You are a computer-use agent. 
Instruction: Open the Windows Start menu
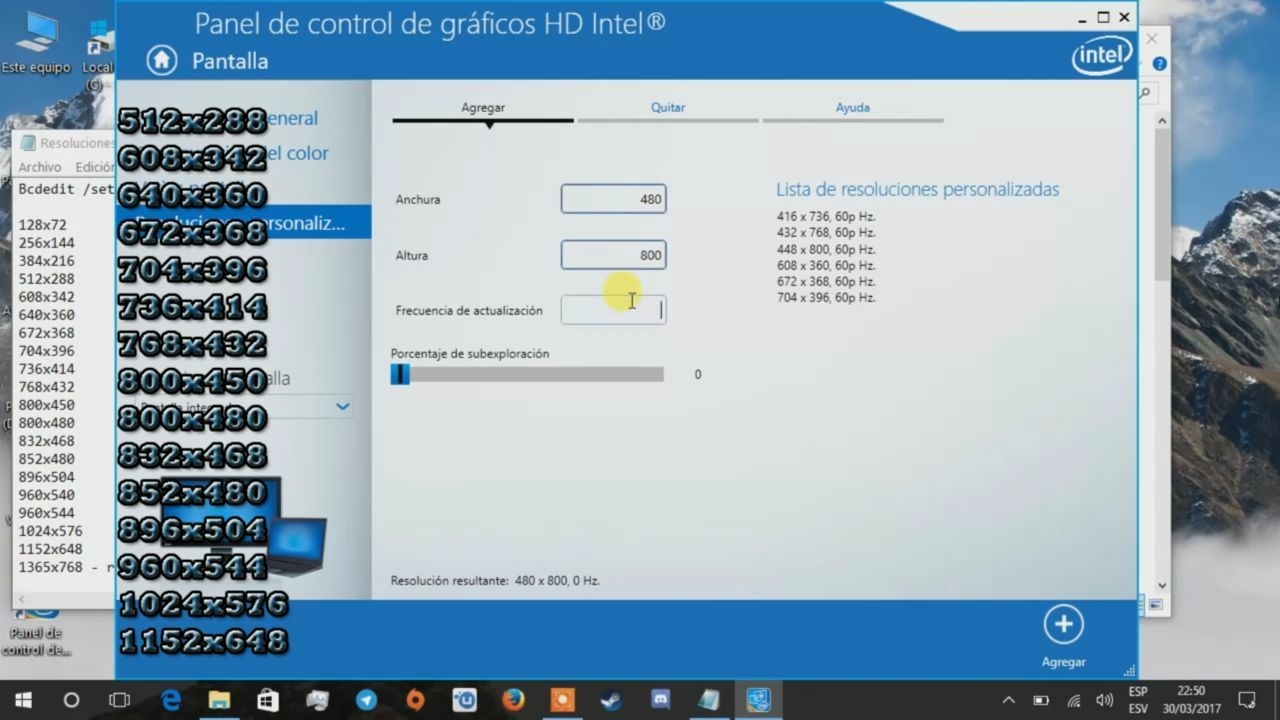[x=23, y=700]
